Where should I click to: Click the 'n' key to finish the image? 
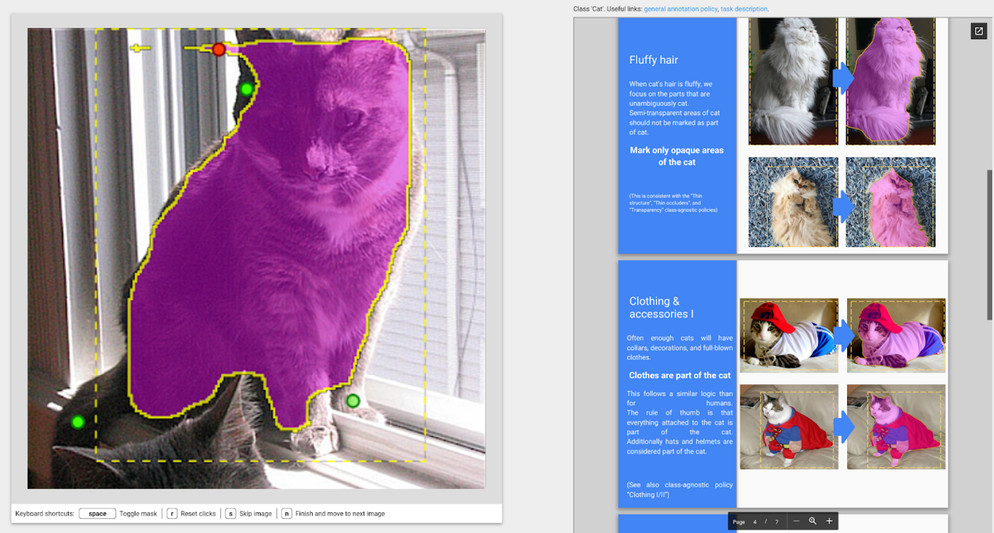click(x=286, y=513)
